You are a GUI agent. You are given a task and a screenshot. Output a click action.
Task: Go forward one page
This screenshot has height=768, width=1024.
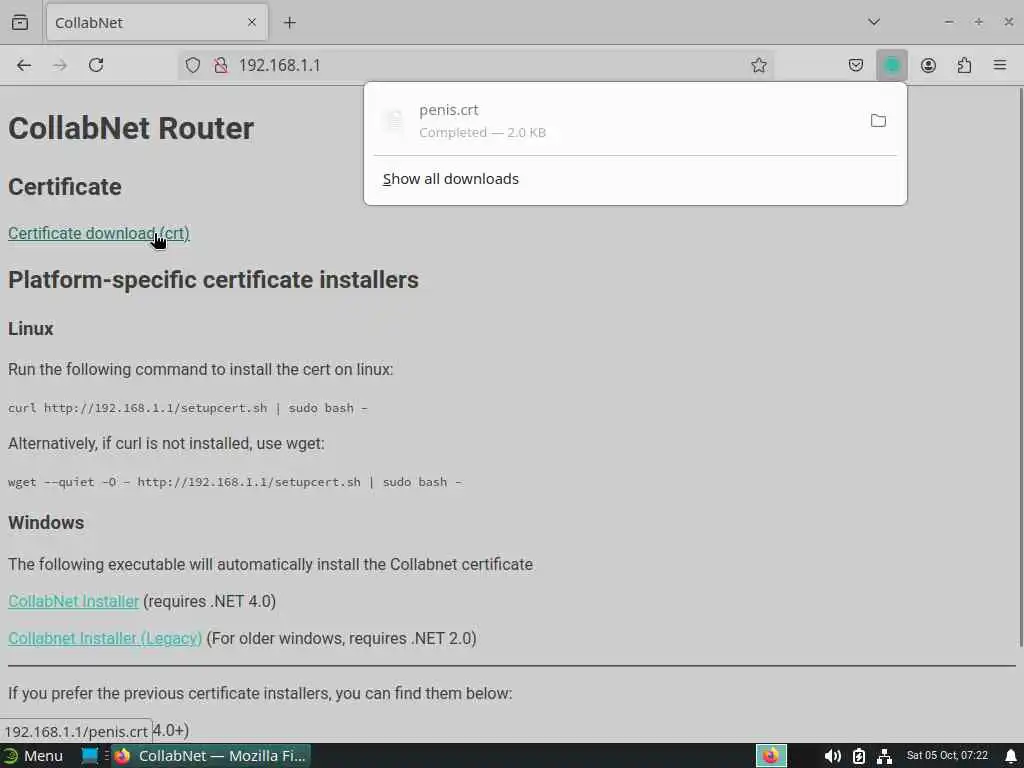60,65
